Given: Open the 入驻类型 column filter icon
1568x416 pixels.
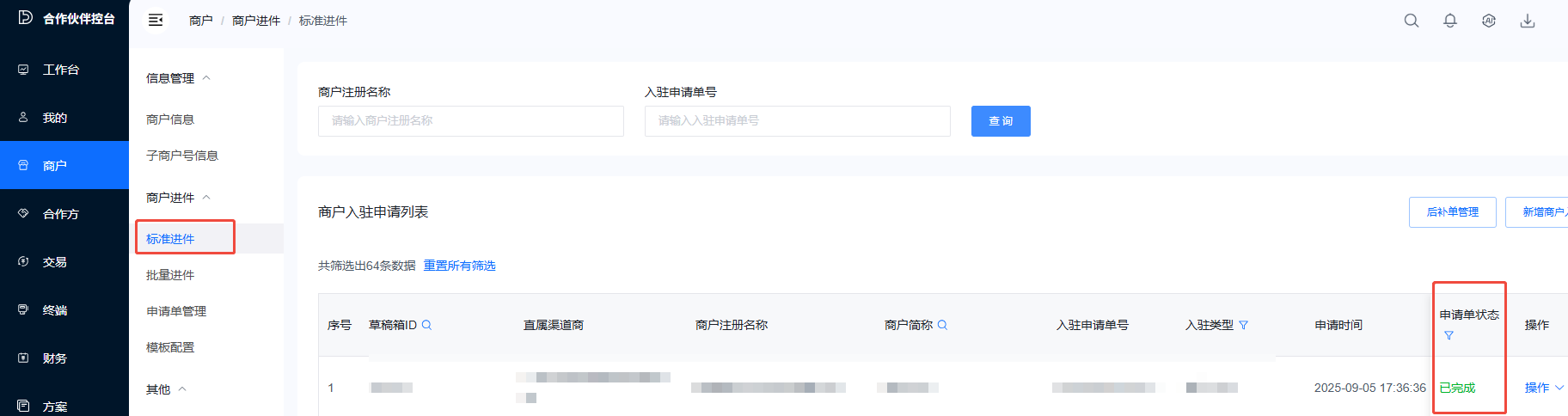Looking at the screenshot, I should (x=1243, y=325).
